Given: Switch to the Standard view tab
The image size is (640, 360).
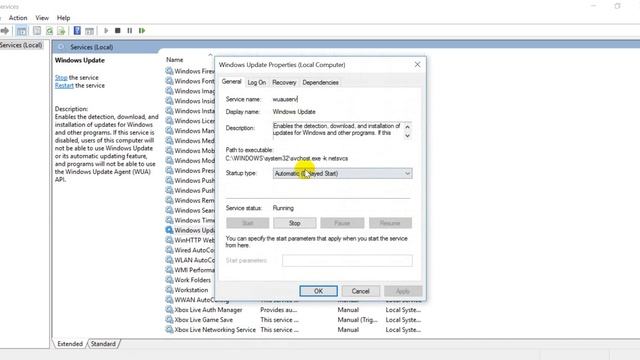Looking at the screenshot, I should (103, 344).
